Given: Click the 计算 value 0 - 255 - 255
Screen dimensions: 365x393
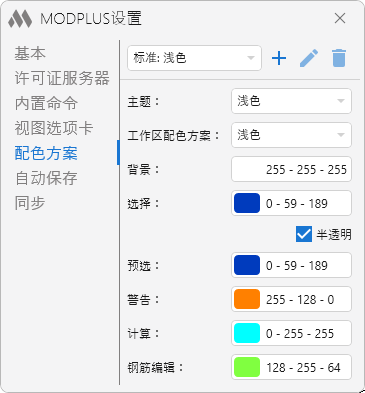Looking at the screenshot, I should click(300, 333).
